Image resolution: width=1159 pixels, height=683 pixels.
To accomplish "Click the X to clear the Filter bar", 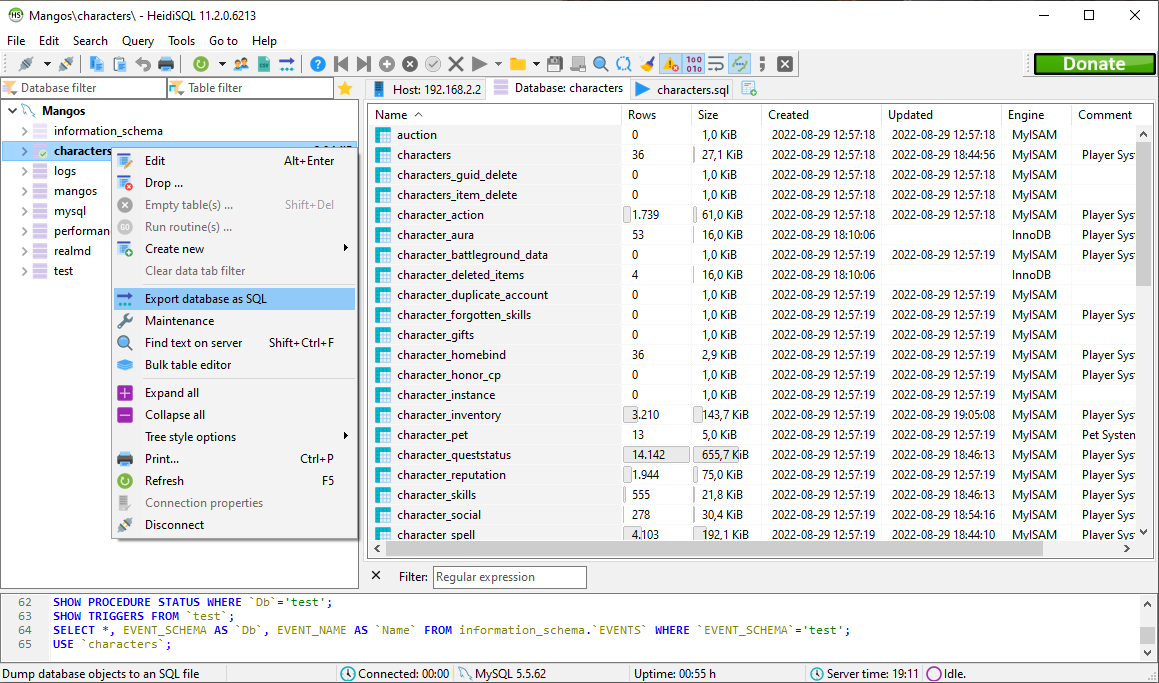I will click(x=376, y=576).
